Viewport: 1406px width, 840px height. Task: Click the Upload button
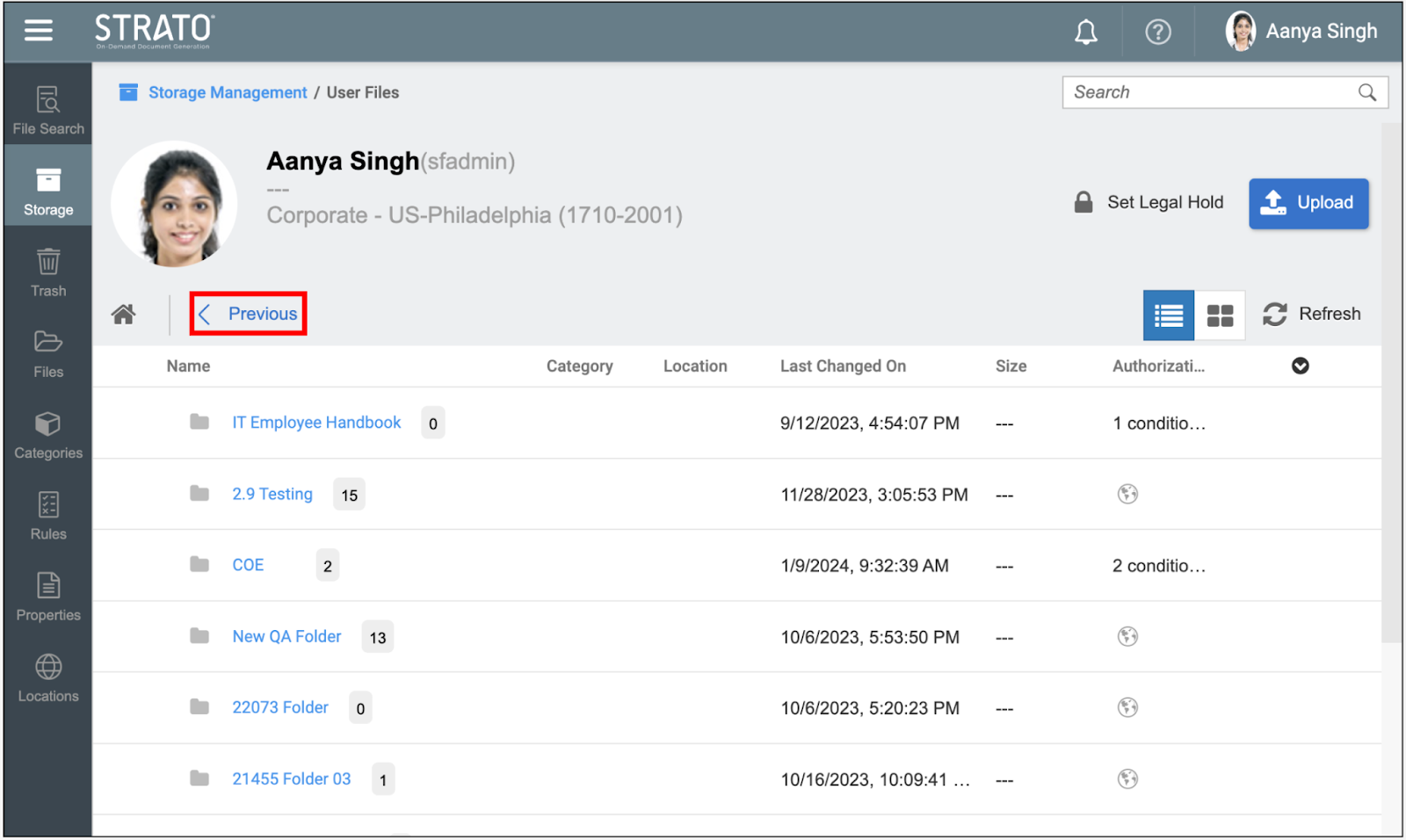coord(1308,203)
